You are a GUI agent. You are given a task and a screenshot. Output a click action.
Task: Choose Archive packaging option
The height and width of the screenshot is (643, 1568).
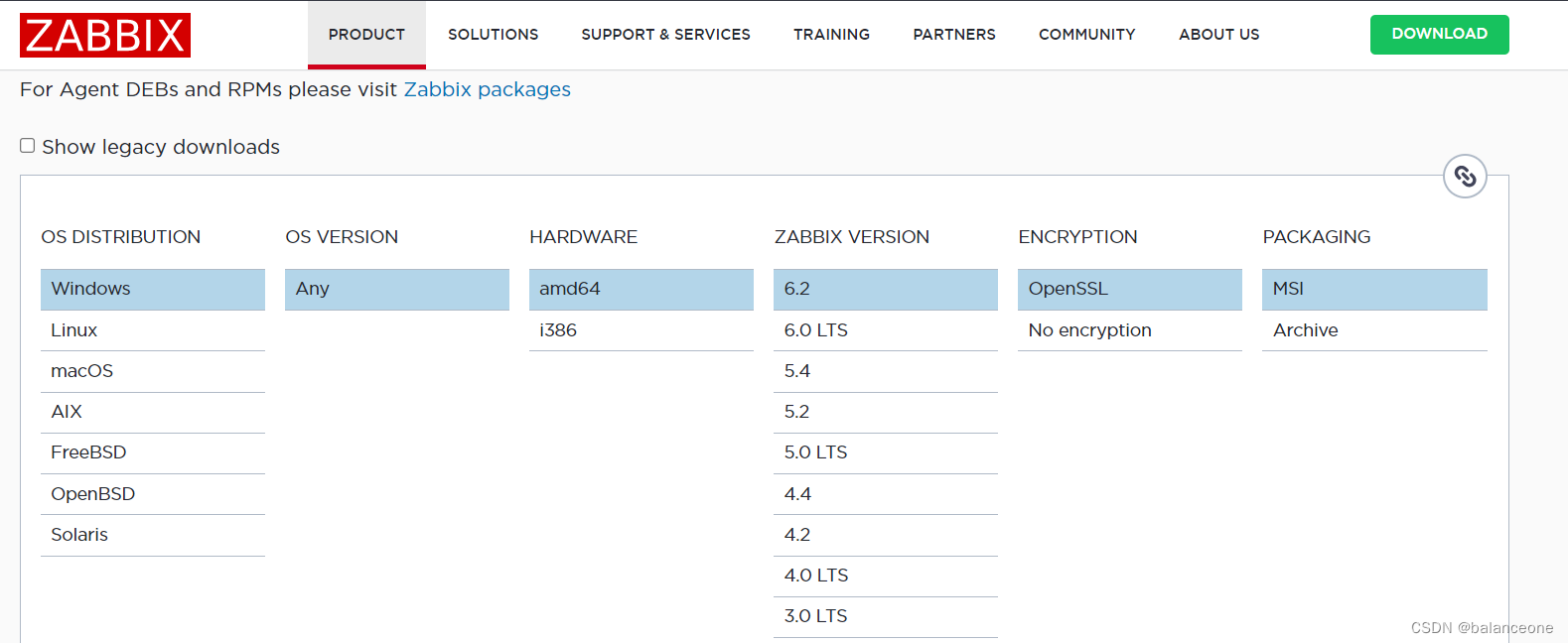1373,330
